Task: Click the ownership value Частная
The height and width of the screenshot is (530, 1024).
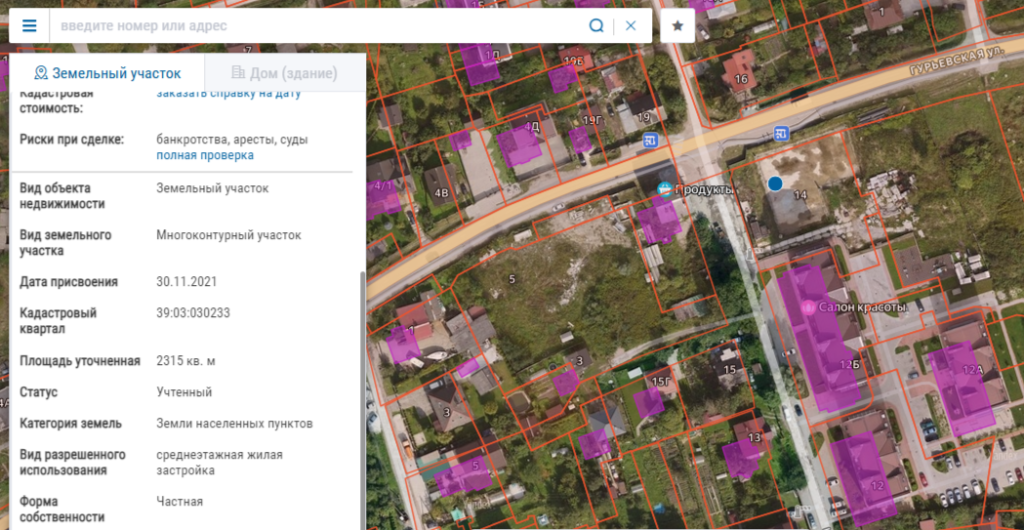Action: click(180, 501)
